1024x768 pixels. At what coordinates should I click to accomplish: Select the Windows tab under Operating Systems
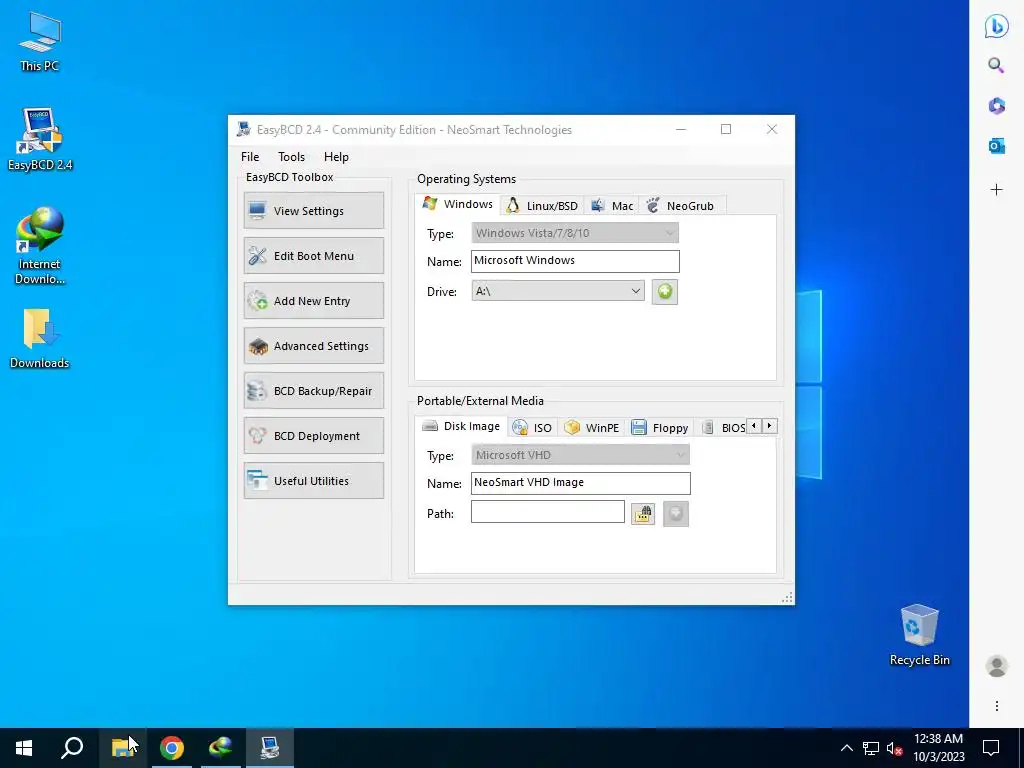(458, 204)
